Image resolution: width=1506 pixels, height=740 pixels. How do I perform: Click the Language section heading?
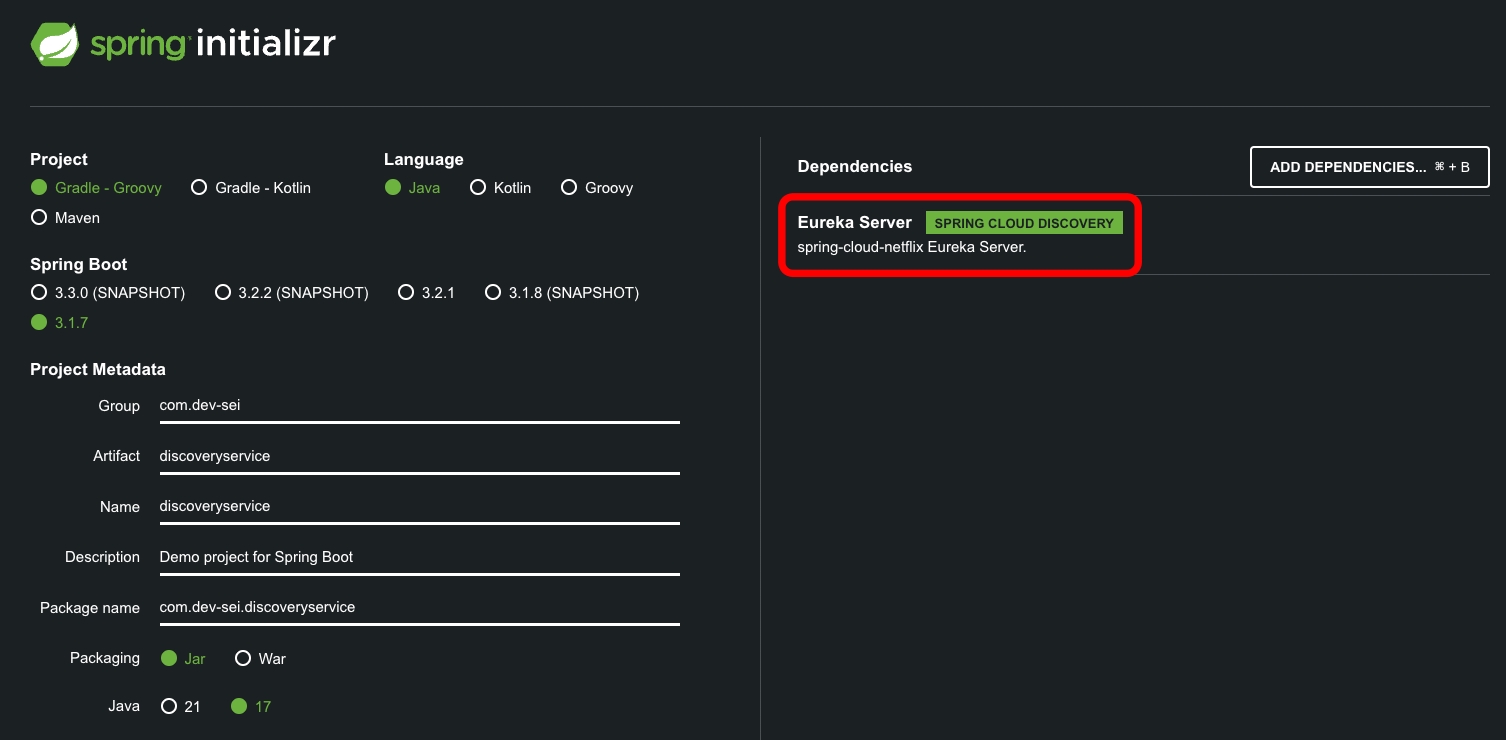pos(424,160)
